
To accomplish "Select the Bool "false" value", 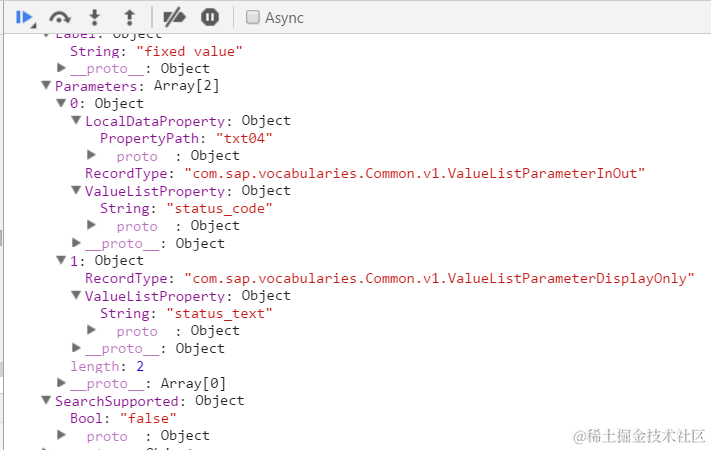I will [148, 418].
